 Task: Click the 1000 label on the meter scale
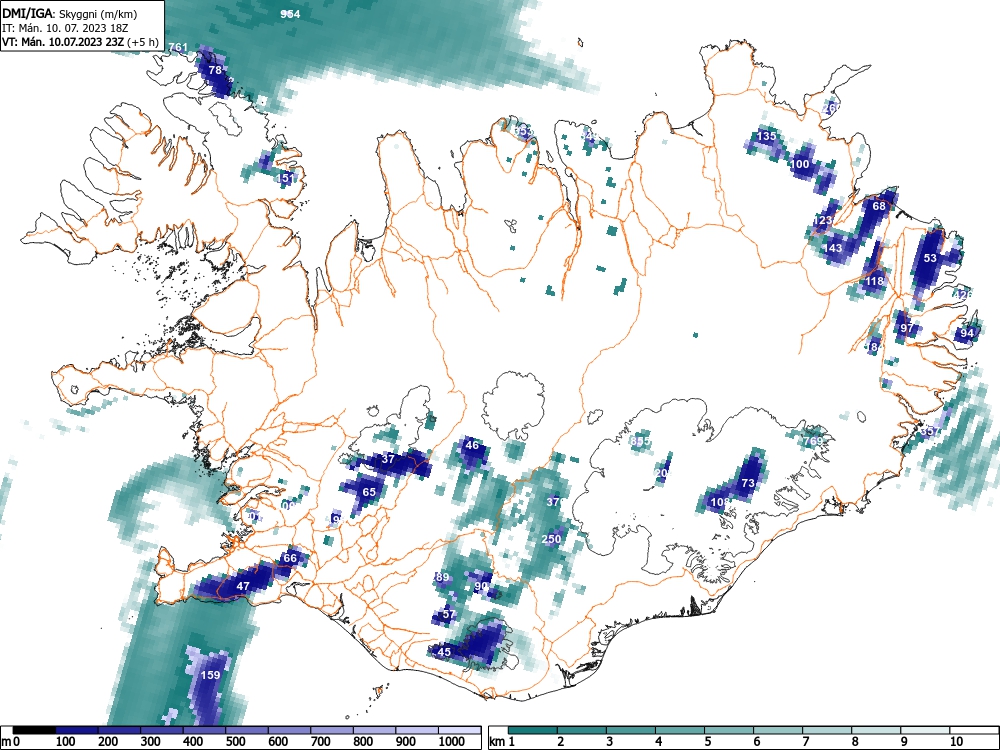452,742
